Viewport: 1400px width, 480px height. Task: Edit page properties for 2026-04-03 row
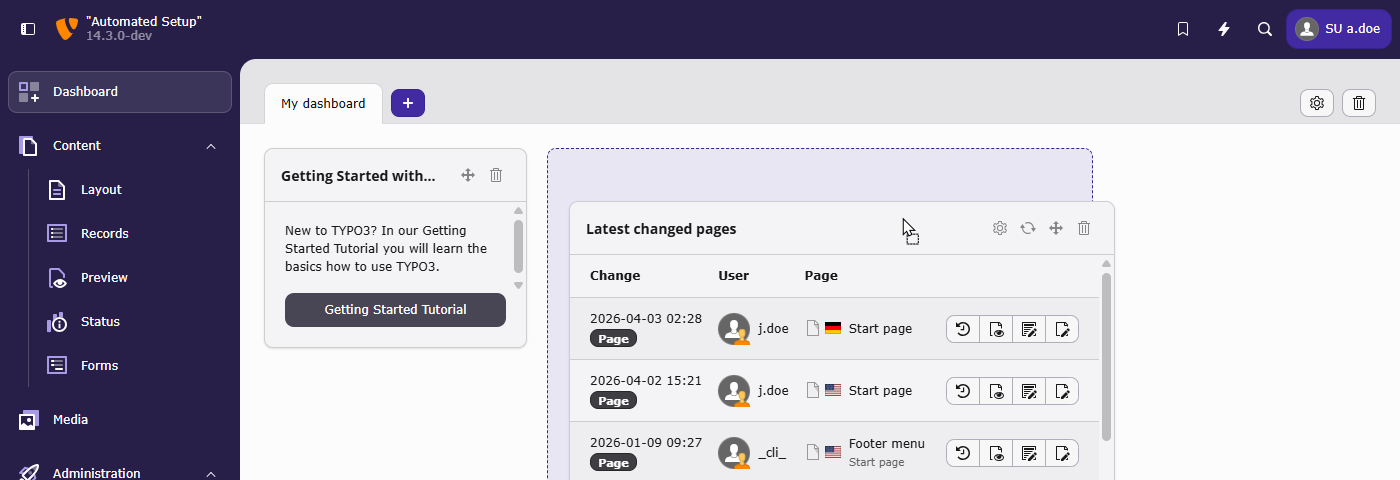click(x=1062, y=329)
